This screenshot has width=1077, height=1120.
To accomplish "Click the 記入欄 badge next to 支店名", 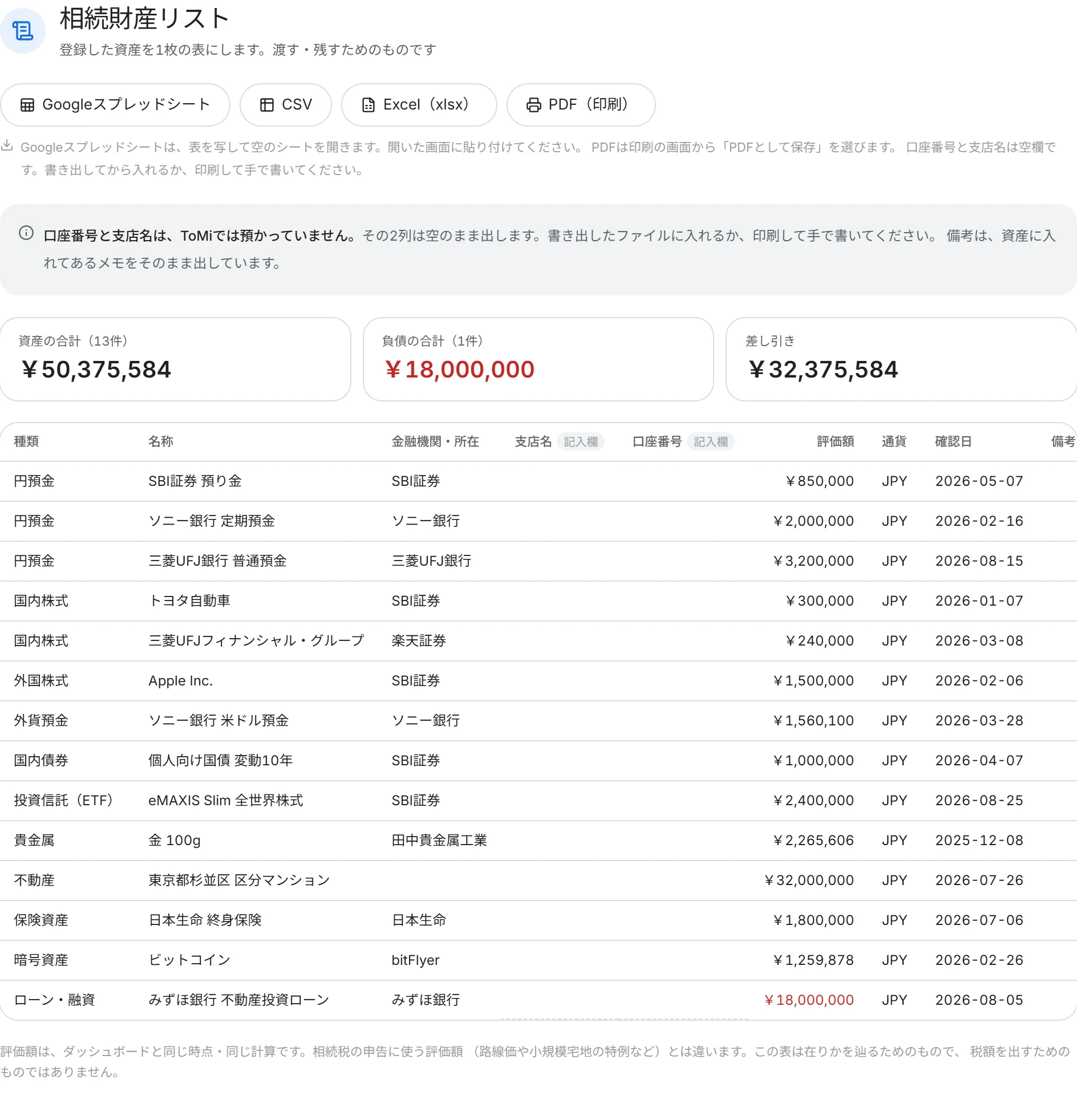I will [580, 442].
